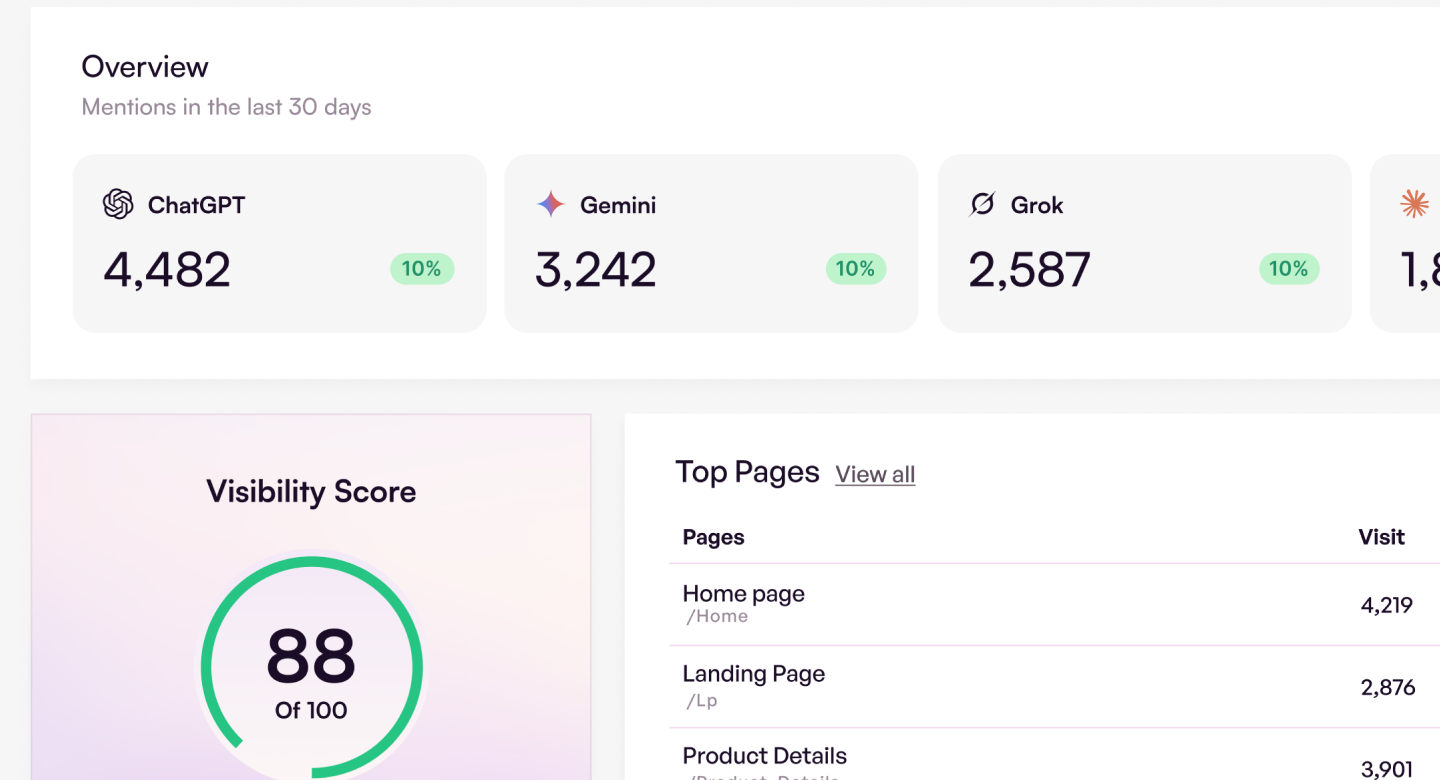Select the green 10% badge on the ChatGPT card

pos(422,268)
